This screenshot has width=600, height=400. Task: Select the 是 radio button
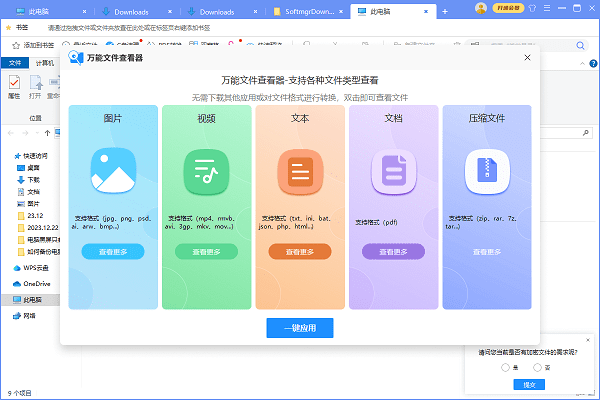[504, 367]
